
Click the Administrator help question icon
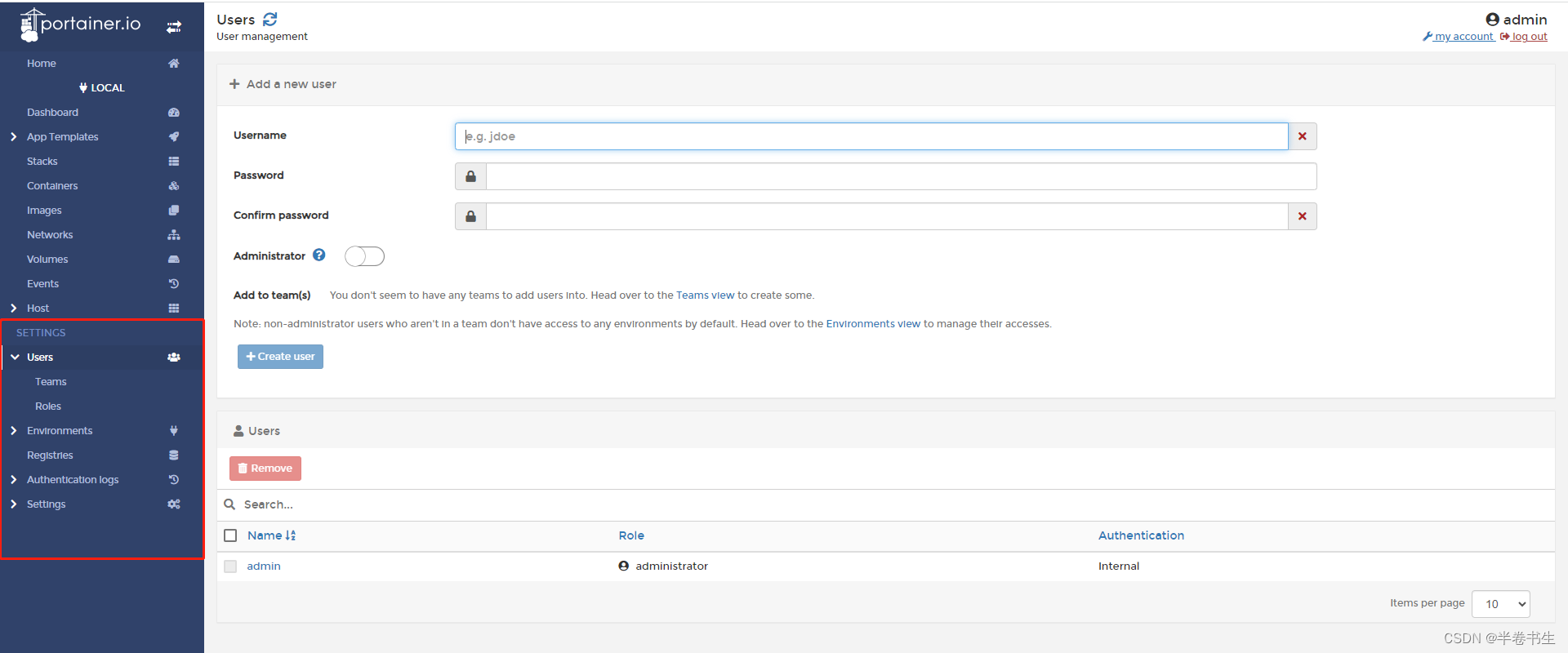click(x=319, y=255)
